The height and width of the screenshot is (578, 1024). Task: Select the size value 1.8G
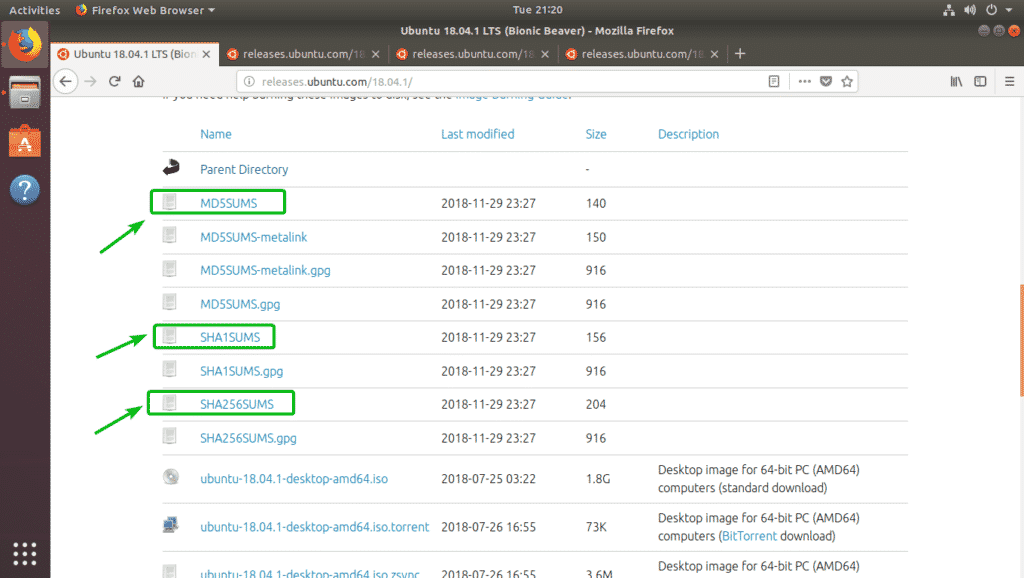598,479
